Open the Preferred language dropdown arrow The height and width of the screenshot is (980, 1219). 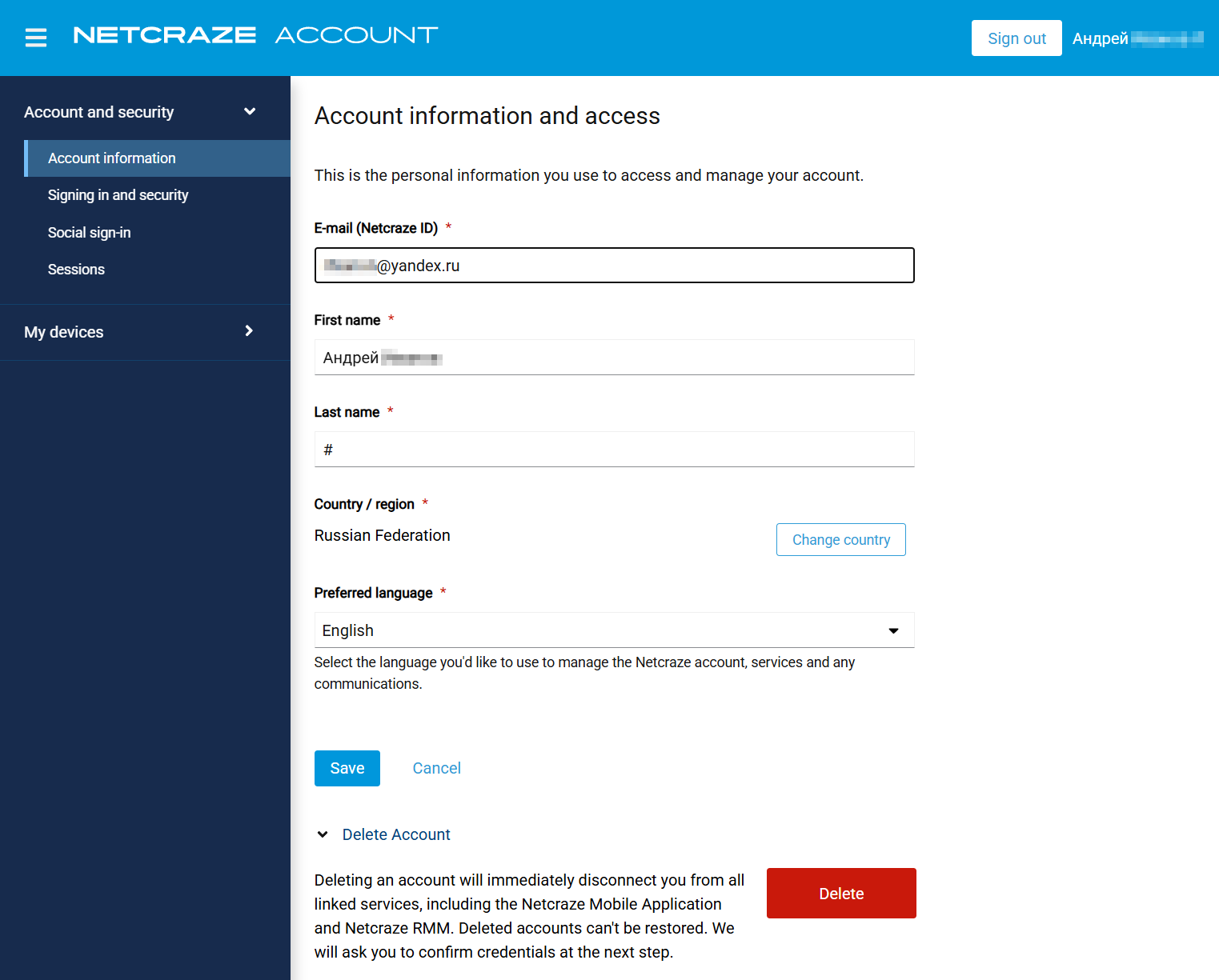[893, 630]
